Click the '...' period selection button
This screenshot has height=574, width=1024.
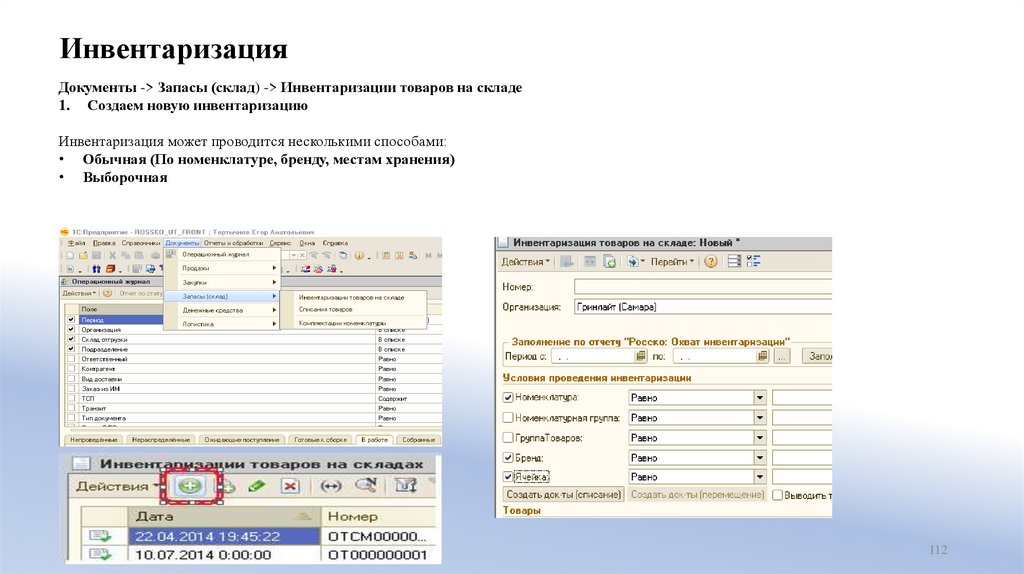782,356
